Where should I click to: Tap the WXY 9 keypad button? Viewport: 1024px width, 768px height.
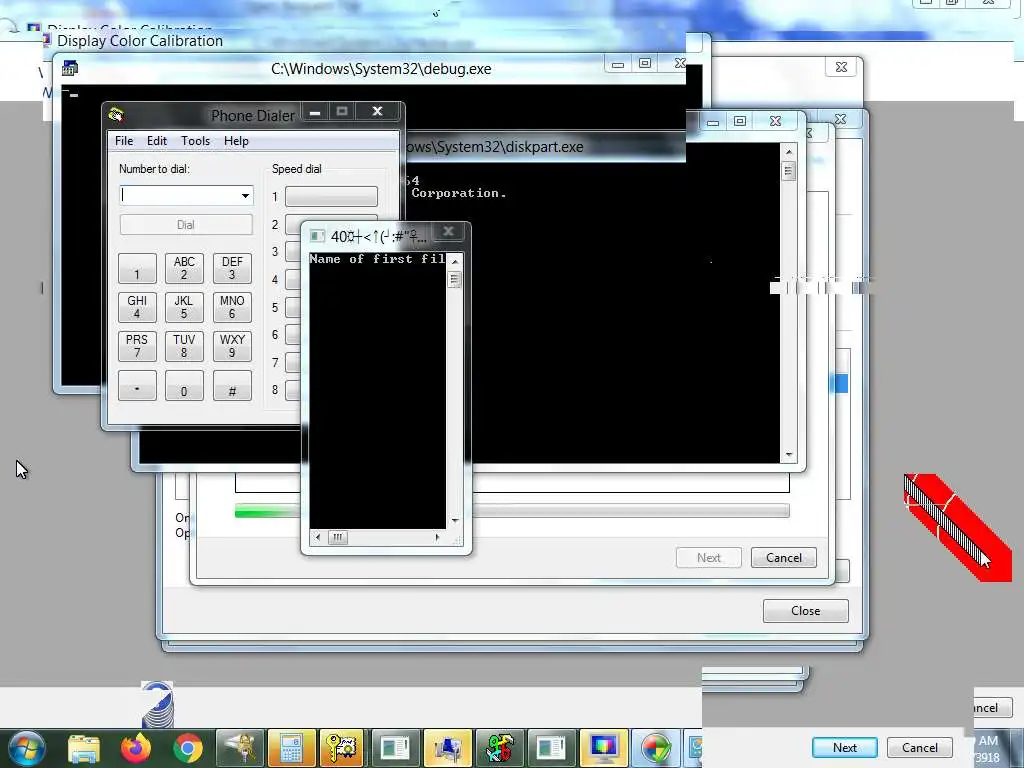point(232,346)
